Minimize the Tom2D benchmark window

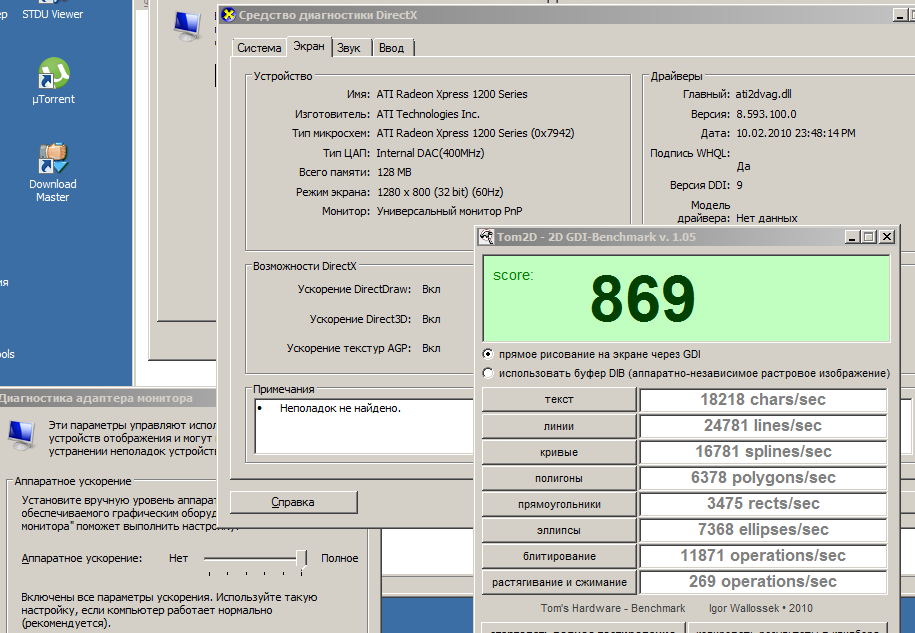point(852,237)
